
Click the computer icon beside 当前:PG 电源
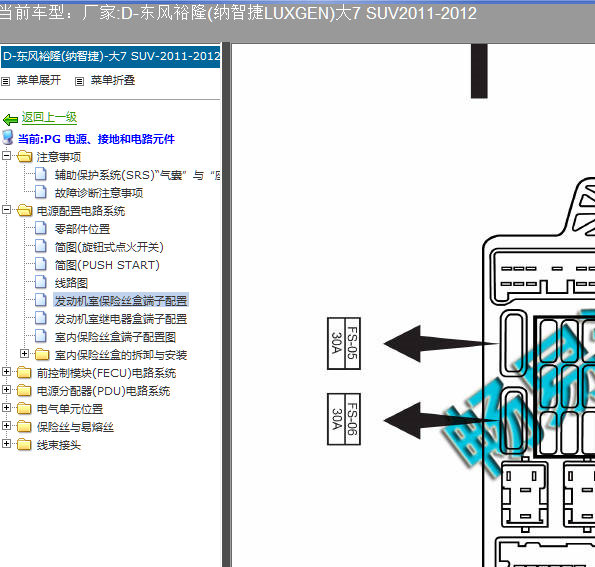coord(8,137)
